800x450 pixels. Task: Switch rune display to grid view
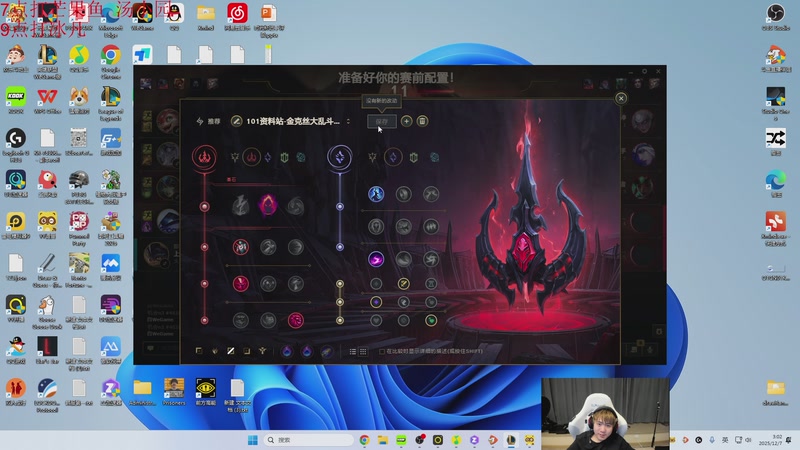pos(363,352)
